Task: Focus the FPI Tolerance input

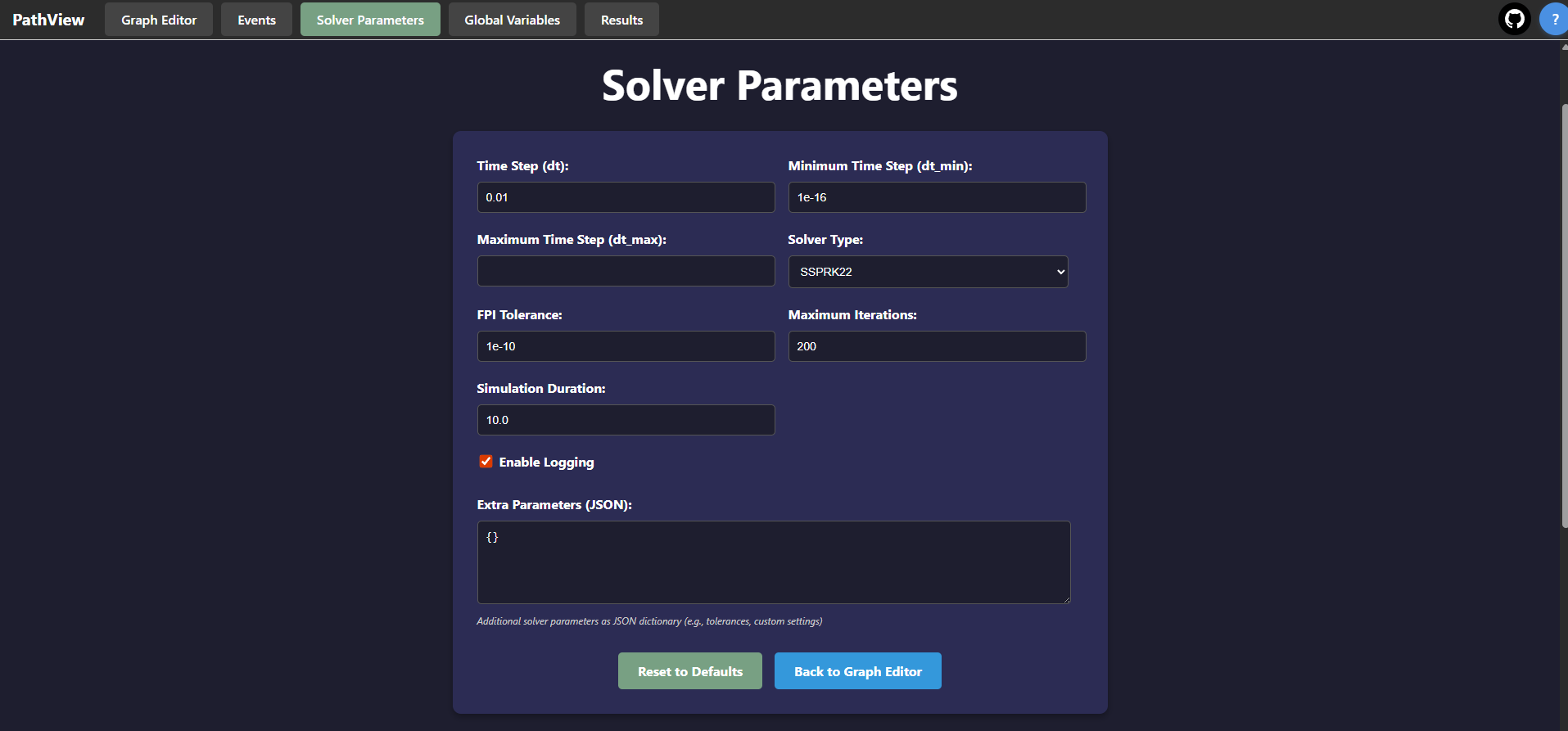Action: coord(626,346)
